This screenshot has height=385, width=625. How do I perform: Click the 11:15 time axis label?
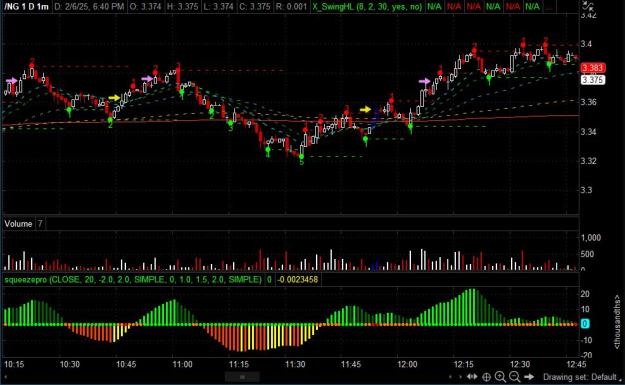point(238,364)
